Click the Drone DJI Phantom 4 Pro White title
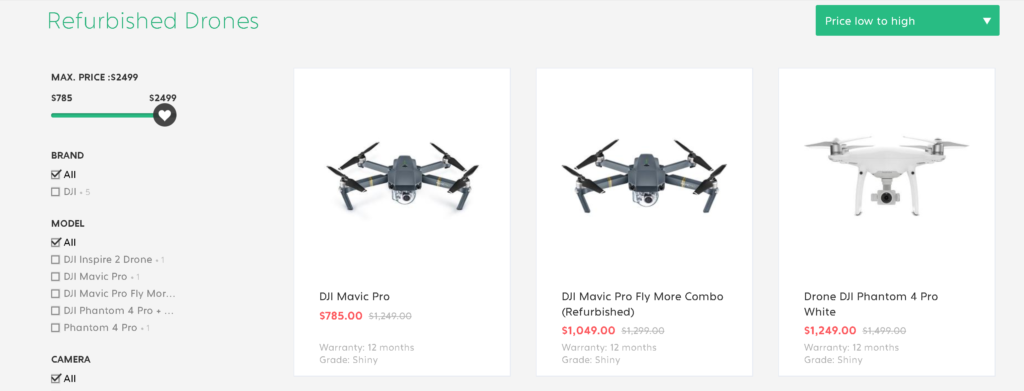 [x=871, y=304]
